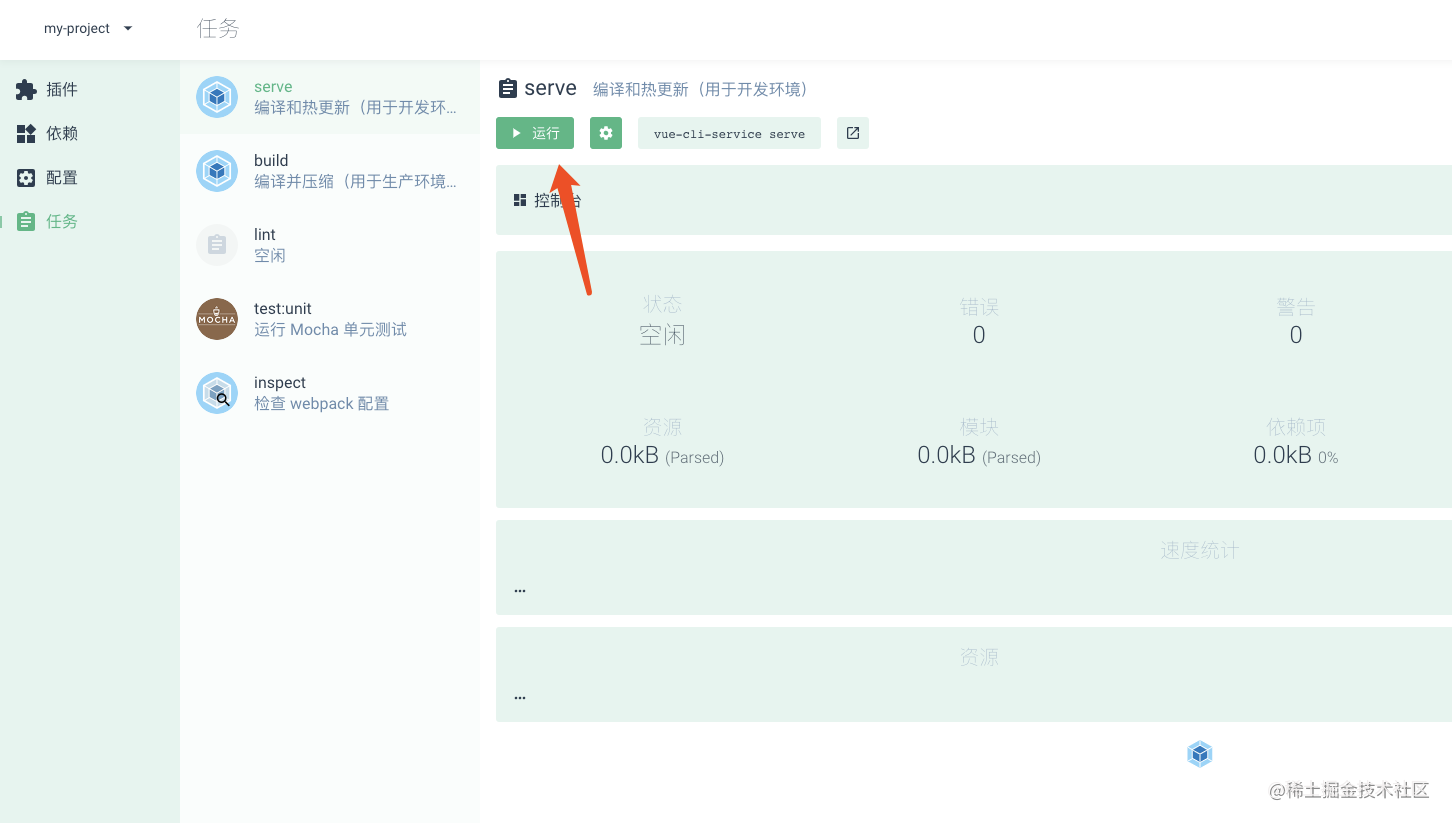
Task: Click the 速度统计 panel heading
Action: click(x=1200, y=550)
